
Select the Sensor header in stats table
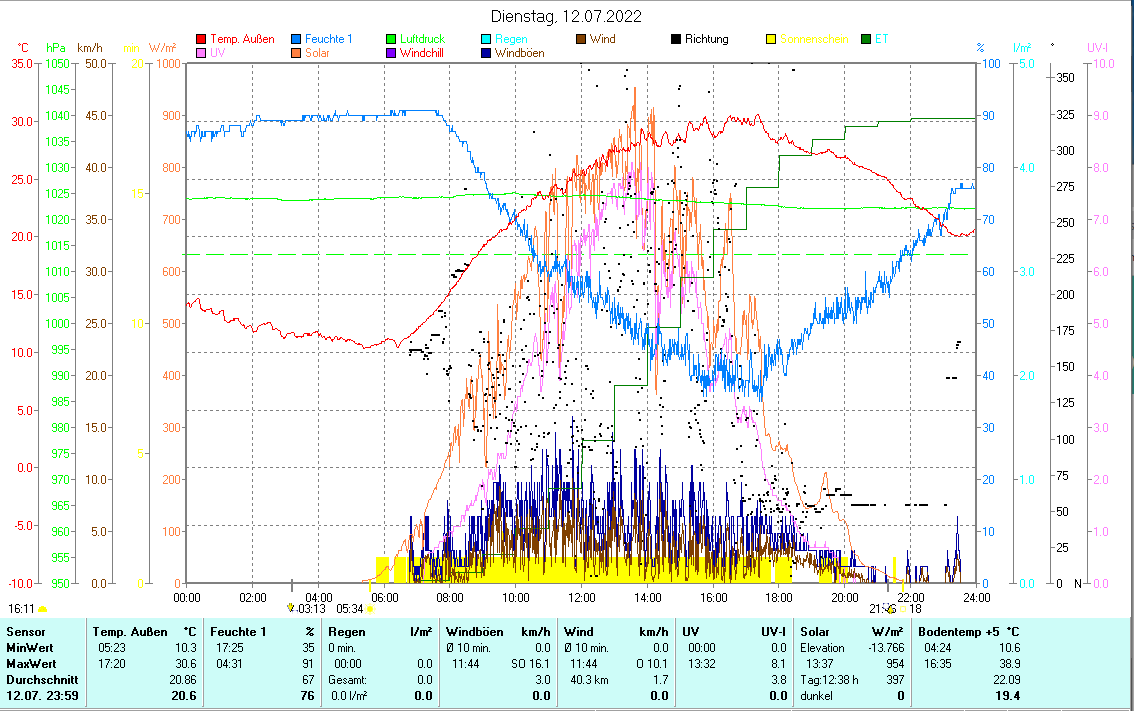(x=27, y=632)
